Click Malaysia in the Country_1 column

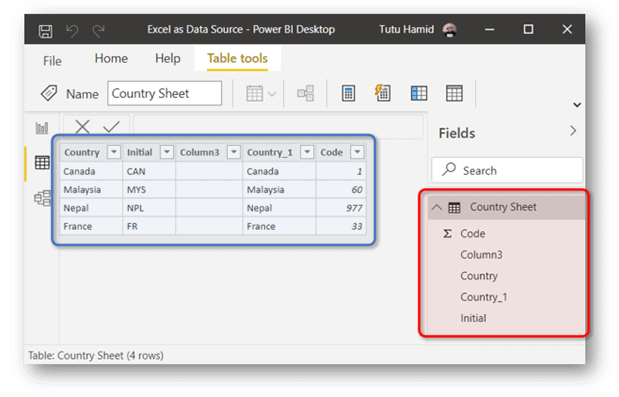click(x=279, y=190)
